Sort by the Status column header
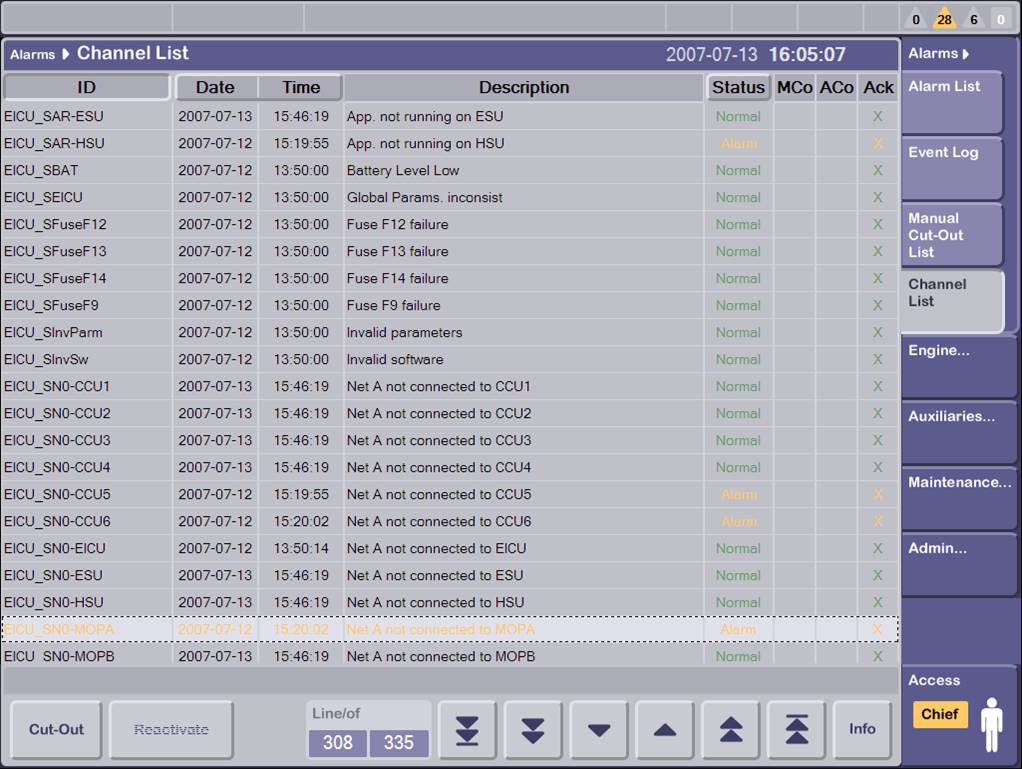1022x769 pixels. tap(738, 88)
